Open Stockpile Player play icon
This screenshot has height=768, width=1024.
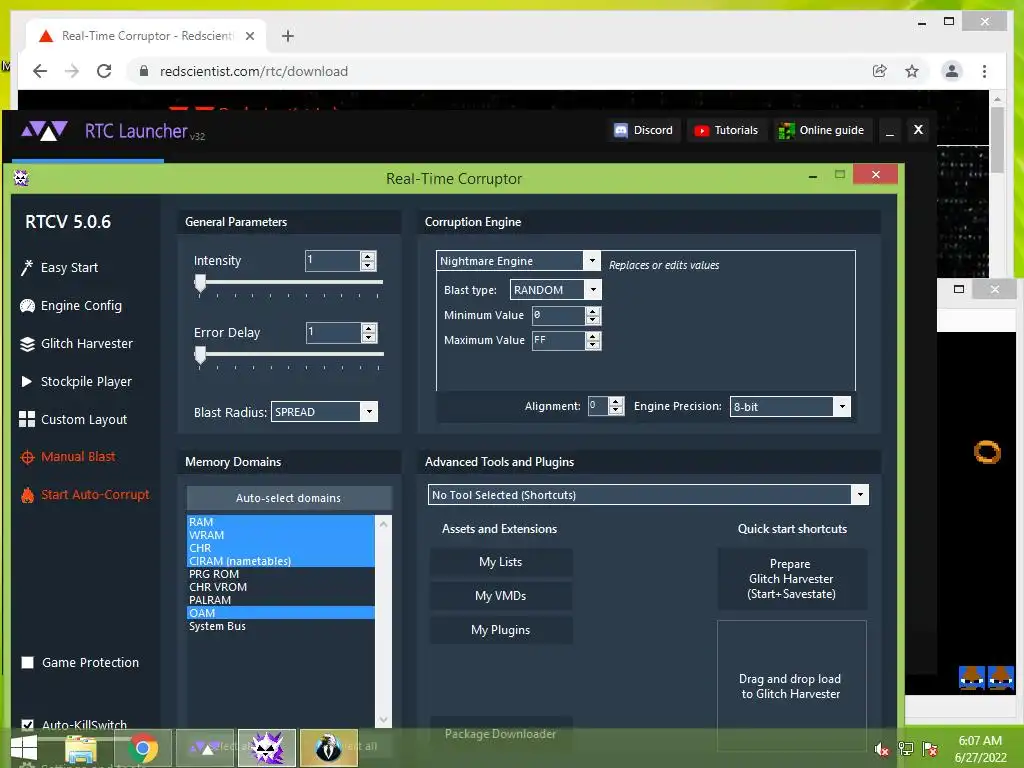[x=27, y=381]
